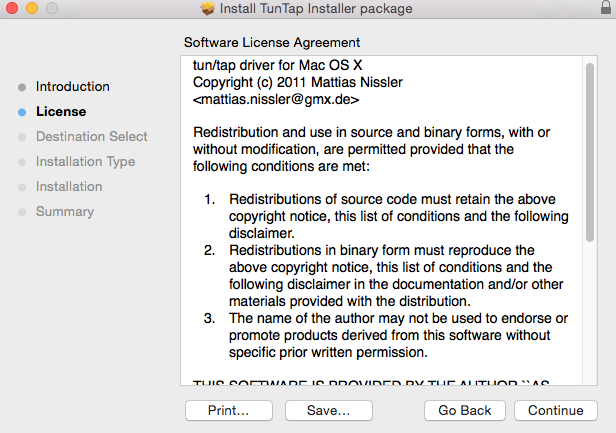
Task: Select the Summary step label
Action: (65, 211)
